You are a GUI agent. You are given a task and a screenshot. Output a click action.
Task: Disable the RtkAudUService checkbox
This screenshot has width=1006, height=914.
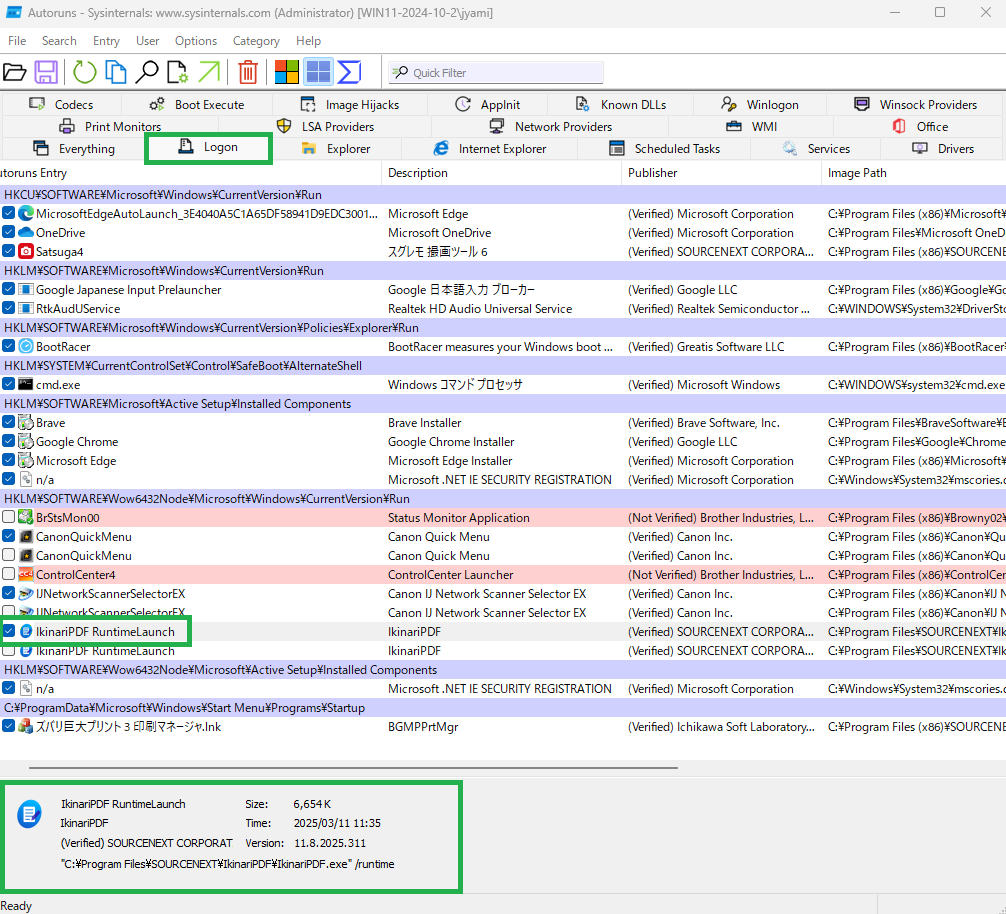8,308
